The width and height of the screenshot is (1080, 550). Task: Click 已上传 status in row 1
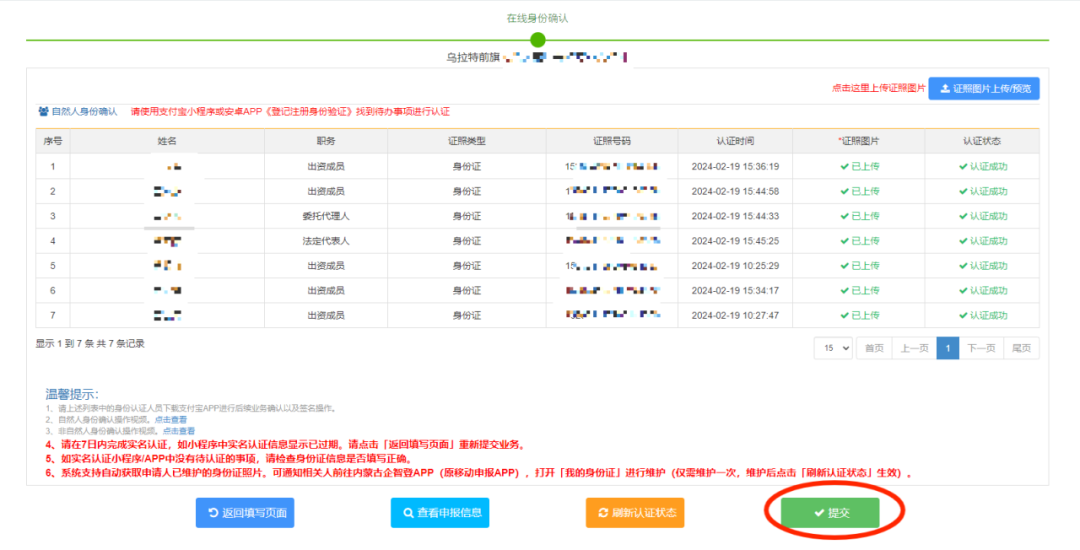tap(860, 167)
